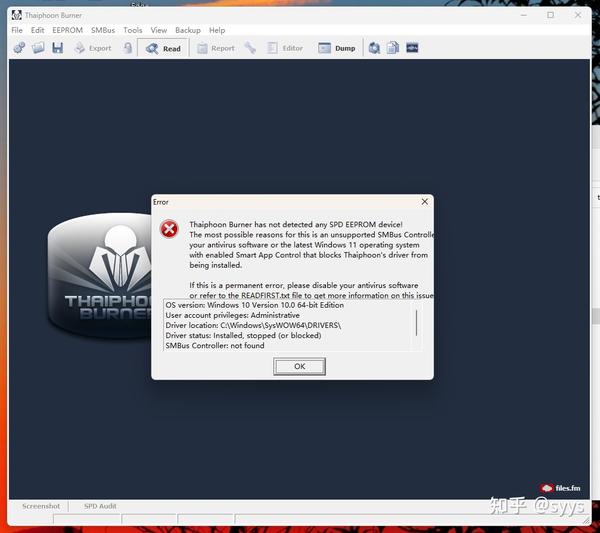This screenshot has height=533, width=600.
Task: Open the Help menu
Action: click(217, 30)
